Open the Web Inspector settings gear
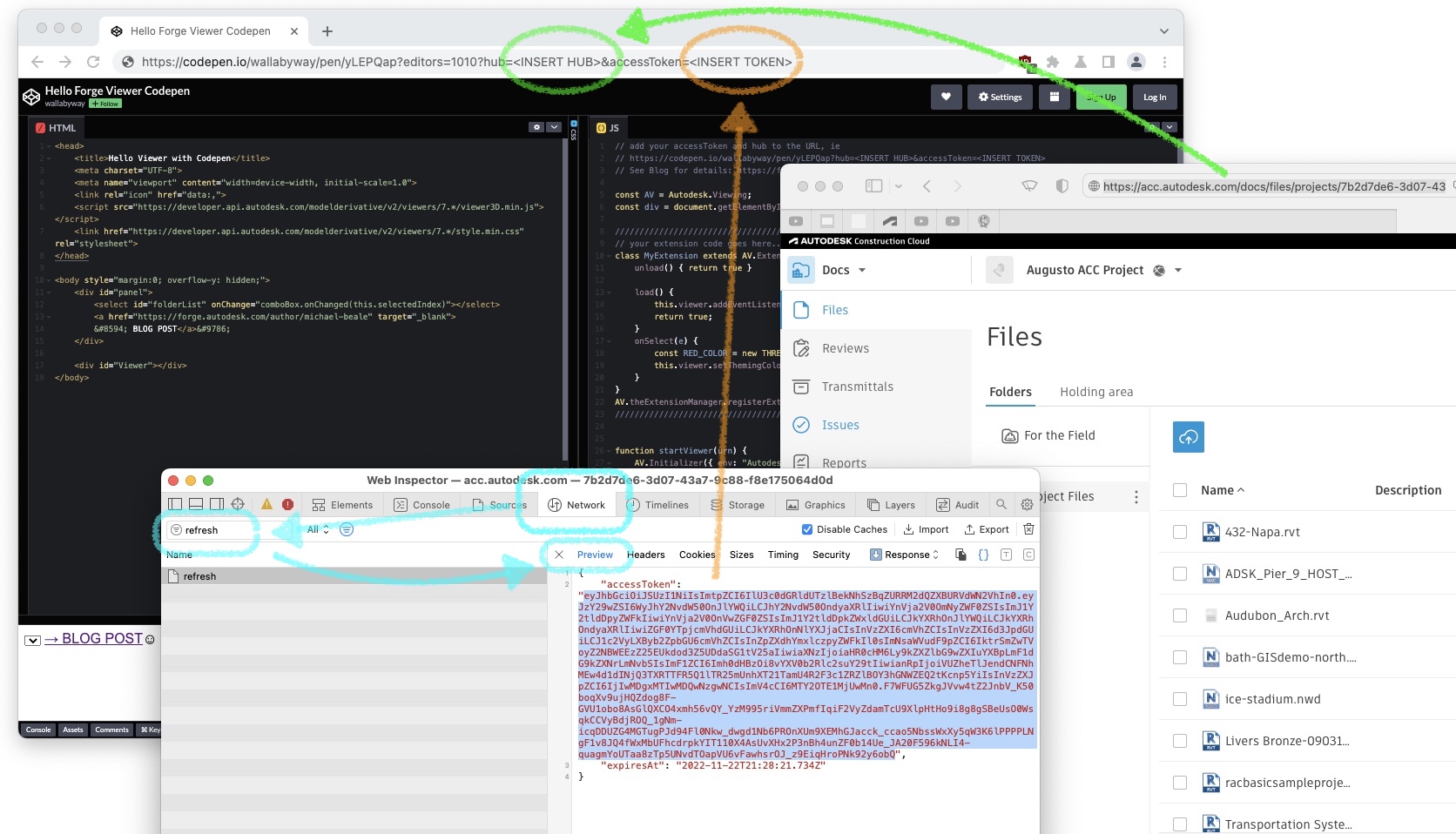Viewport: 1456px width, 834px height. (1027, 504)
